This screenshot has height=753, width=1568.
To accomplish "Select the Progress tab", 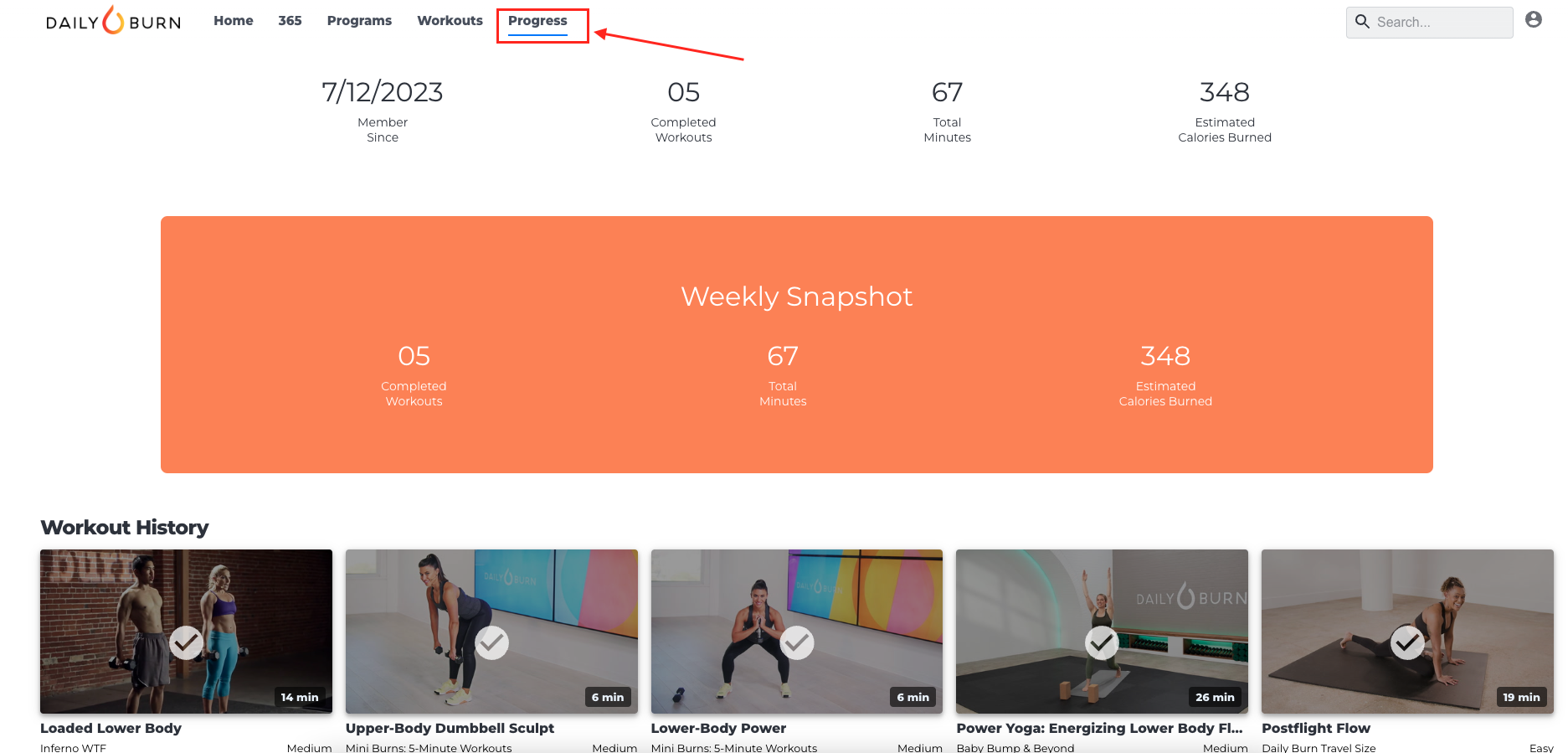I will pyautogui.click(x=537, y=21).
